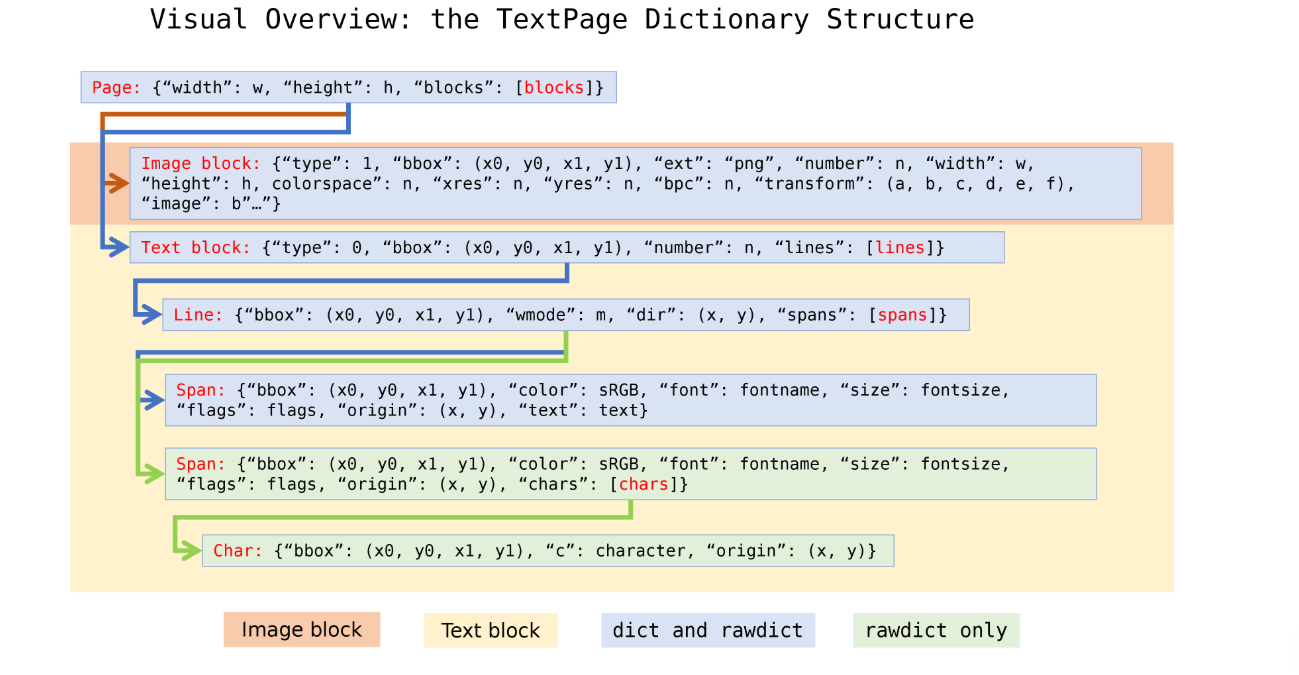The width and height of the screenshot is (1299, 675).
Task: Click '“ext”: “png”' in Image block box
Action: 712,164
